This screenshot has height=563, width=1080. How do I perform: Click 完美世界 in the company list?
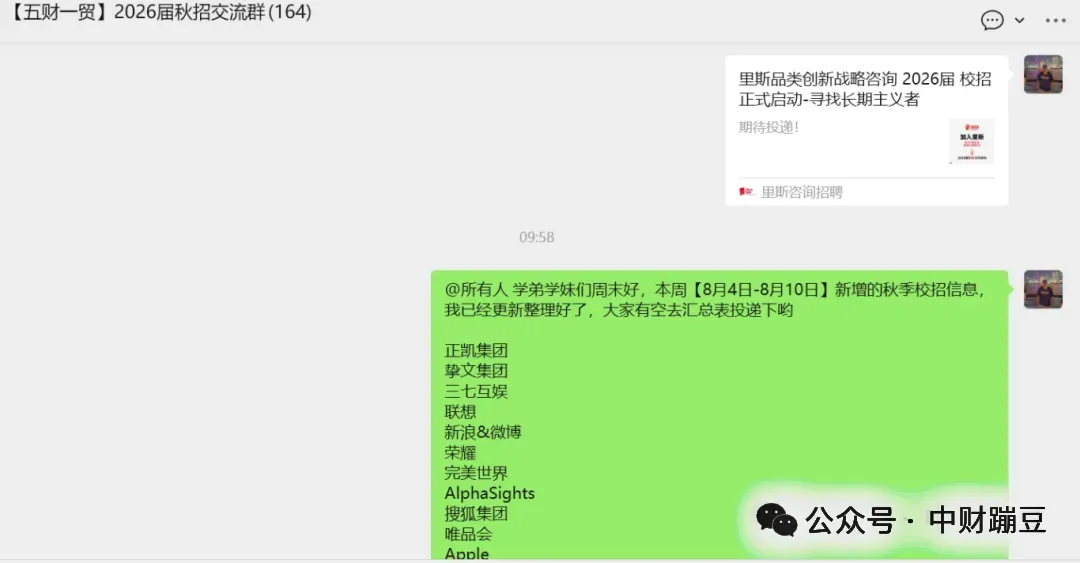tap(476, 473)
